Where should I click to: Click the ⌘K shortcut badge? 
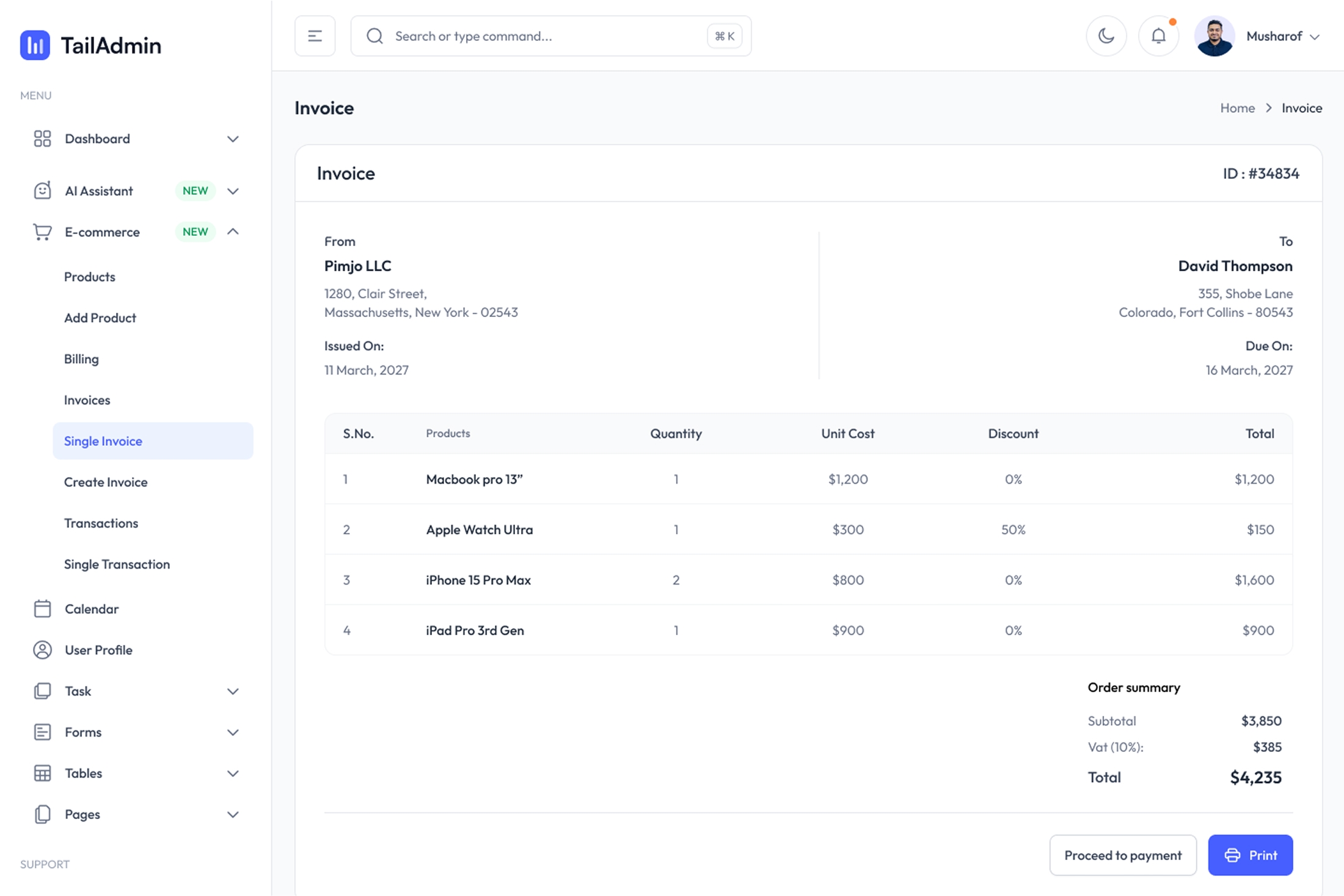[725, 36]
